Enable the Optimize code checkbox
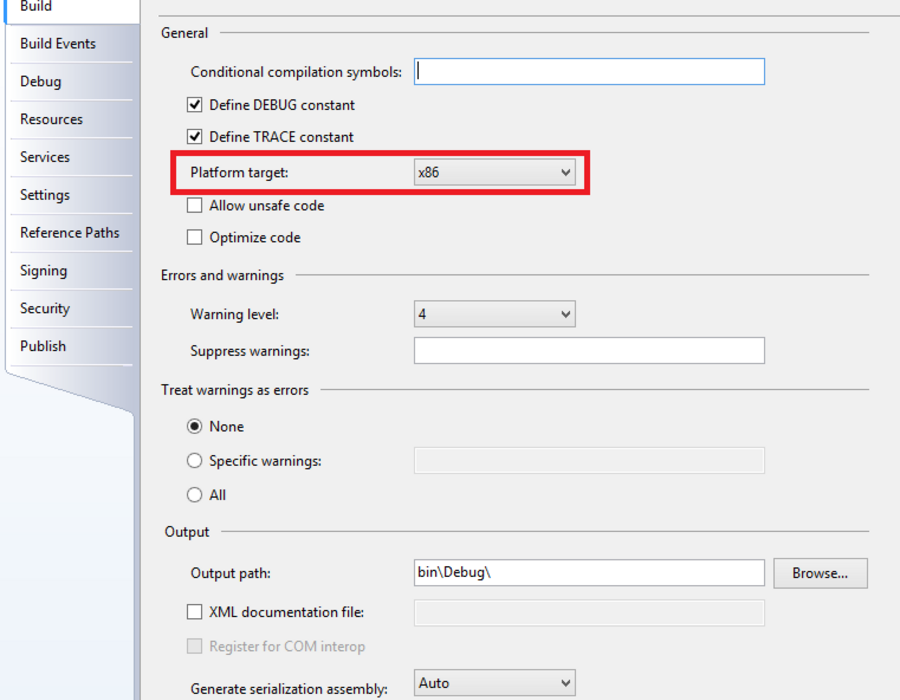 [195, 238]
